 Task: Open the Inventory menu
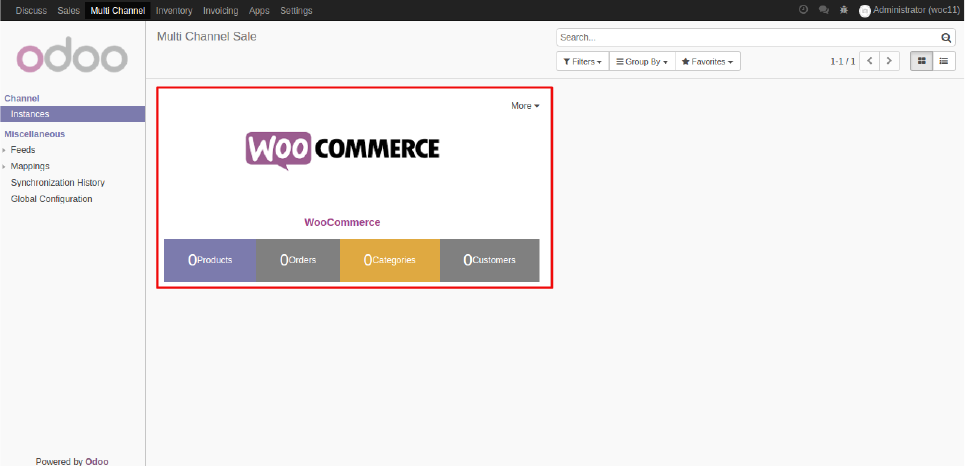(174, 10)
